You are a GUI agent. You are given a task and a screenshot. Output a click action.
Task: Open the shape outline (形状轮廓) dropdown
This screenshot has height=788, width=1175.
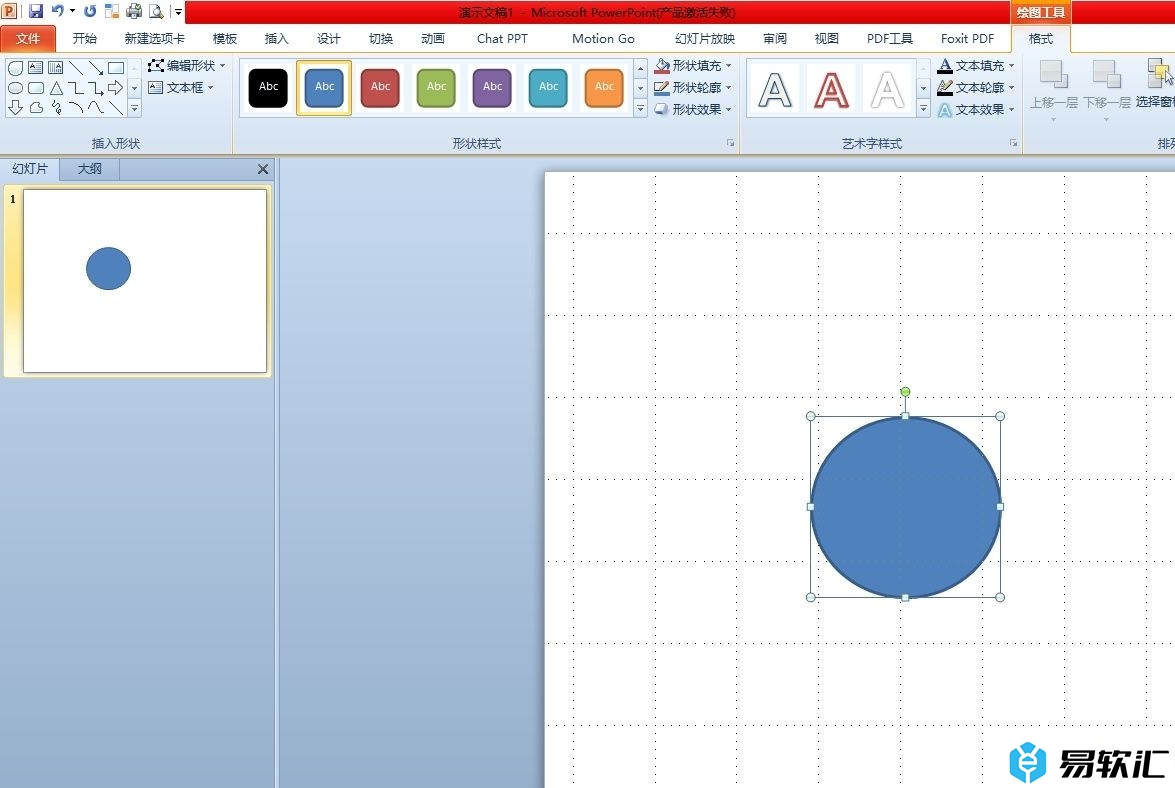point(694,88)
